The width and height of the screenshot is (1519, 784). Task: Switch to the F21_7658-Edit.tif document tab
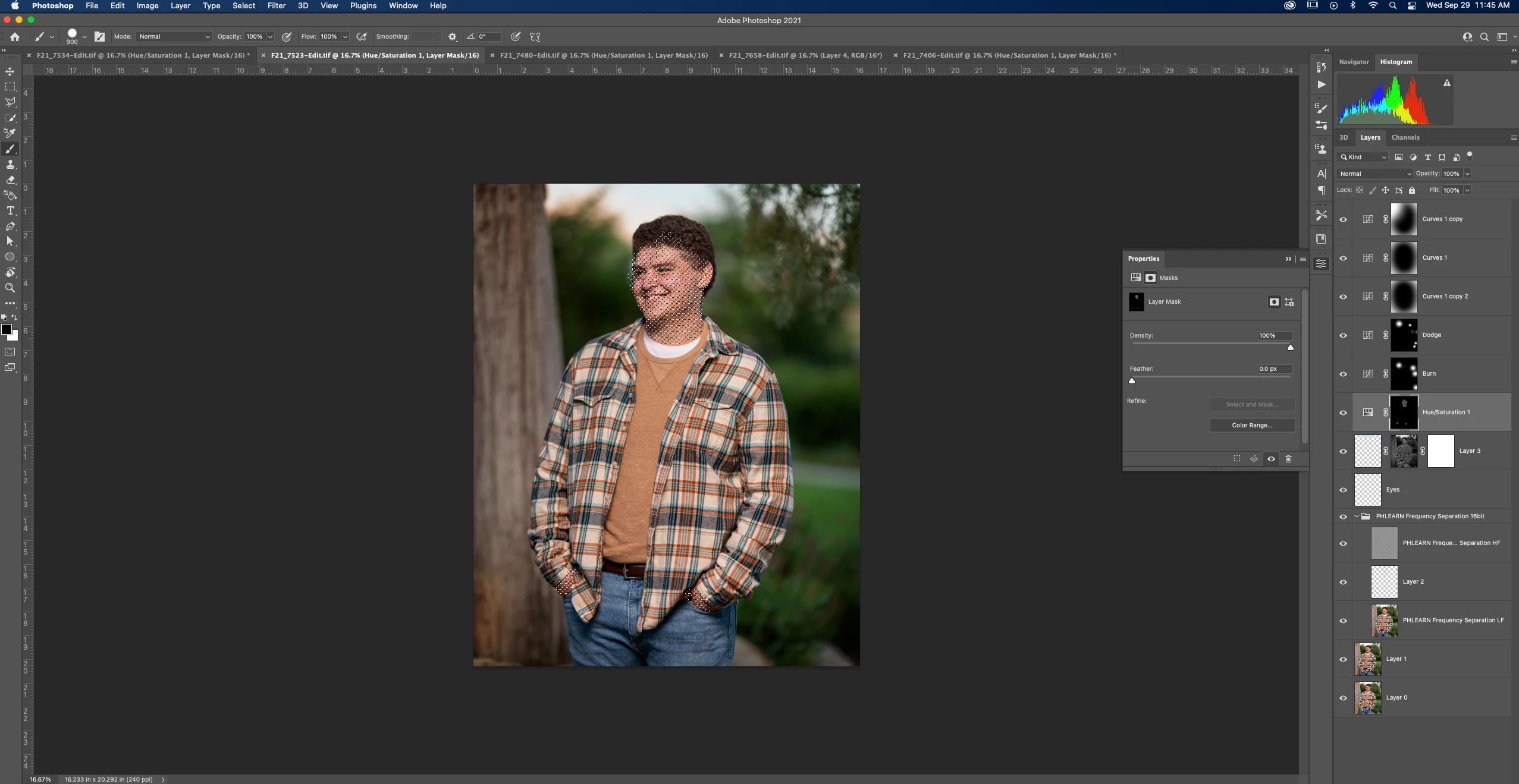point(805,55)
